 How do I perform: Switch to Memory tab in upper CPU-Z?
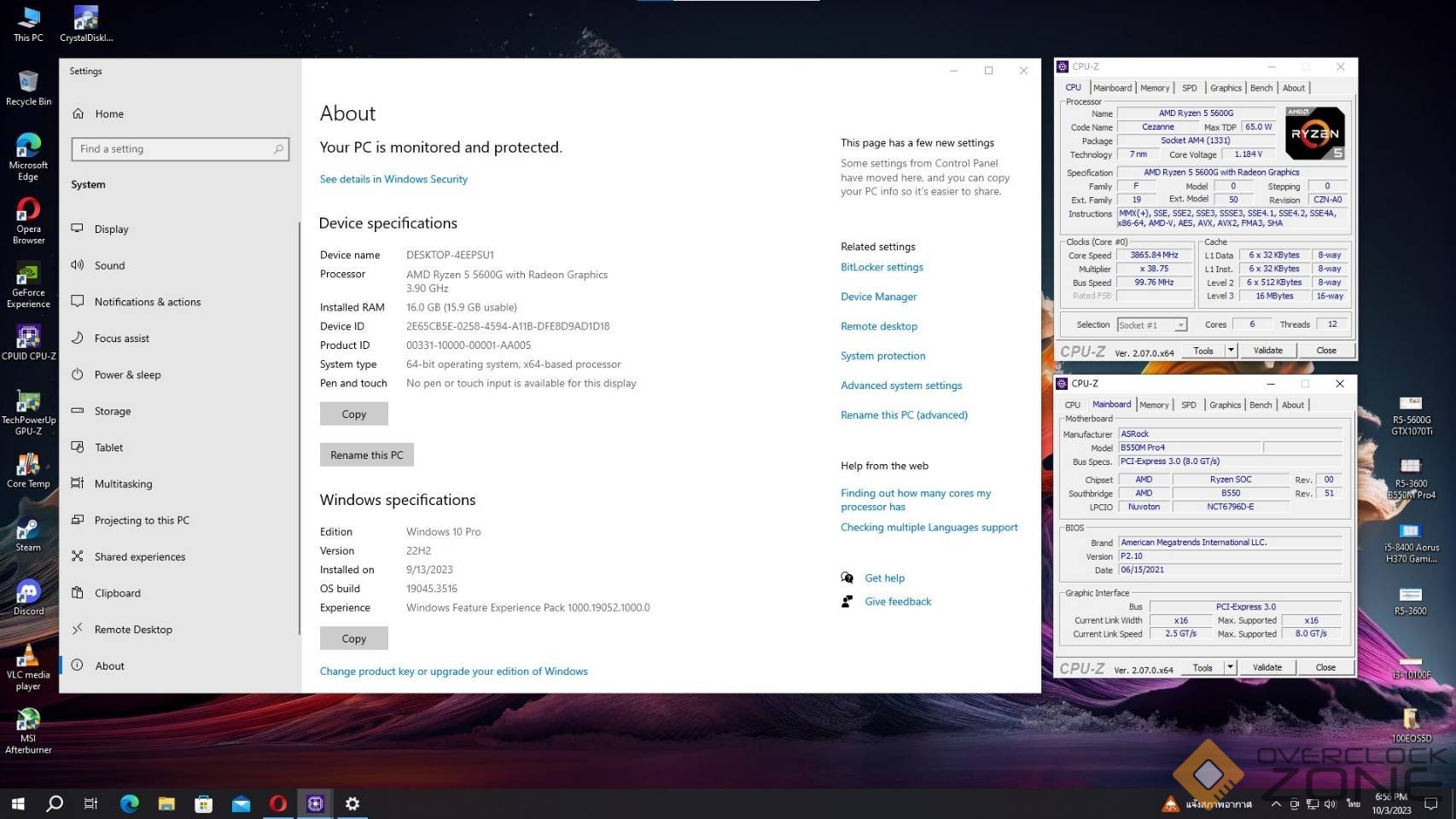(x=1155, y=88)
